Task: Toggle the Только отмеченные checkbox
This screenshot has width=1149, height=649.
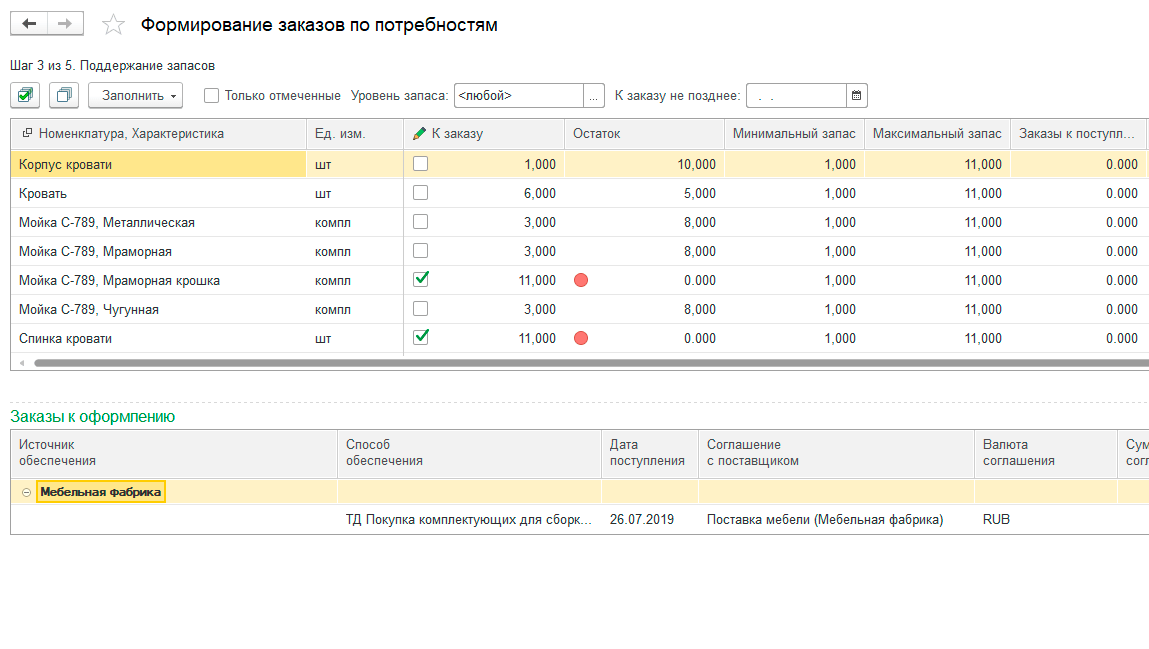Action: (211, 95)
